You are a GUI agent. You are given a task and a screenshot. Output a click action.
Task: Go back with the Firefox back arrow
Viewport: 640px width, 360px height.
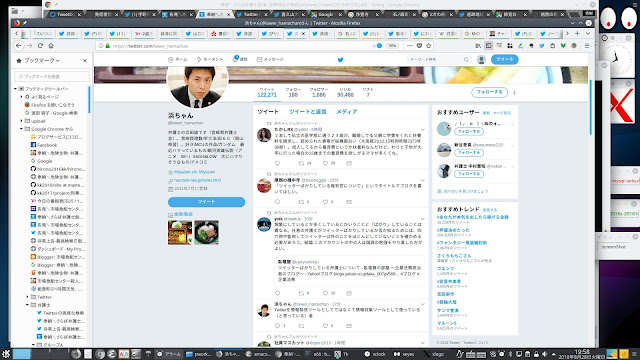(19, 46)
